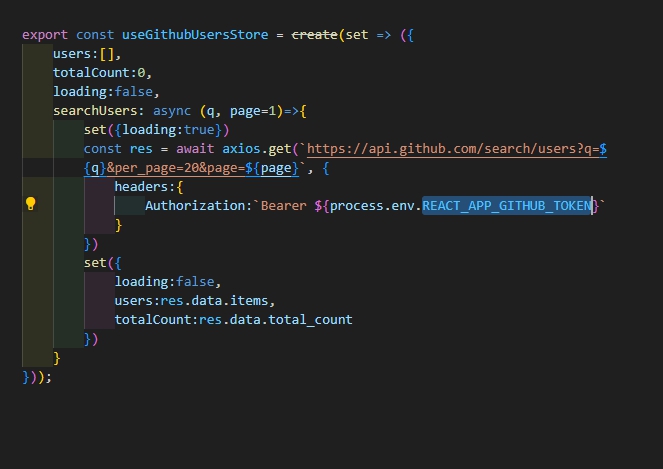The width and height of the screenshot is (663, 469).
Task: Select totalCount:0 initial state line
Action: click(102, 73)
